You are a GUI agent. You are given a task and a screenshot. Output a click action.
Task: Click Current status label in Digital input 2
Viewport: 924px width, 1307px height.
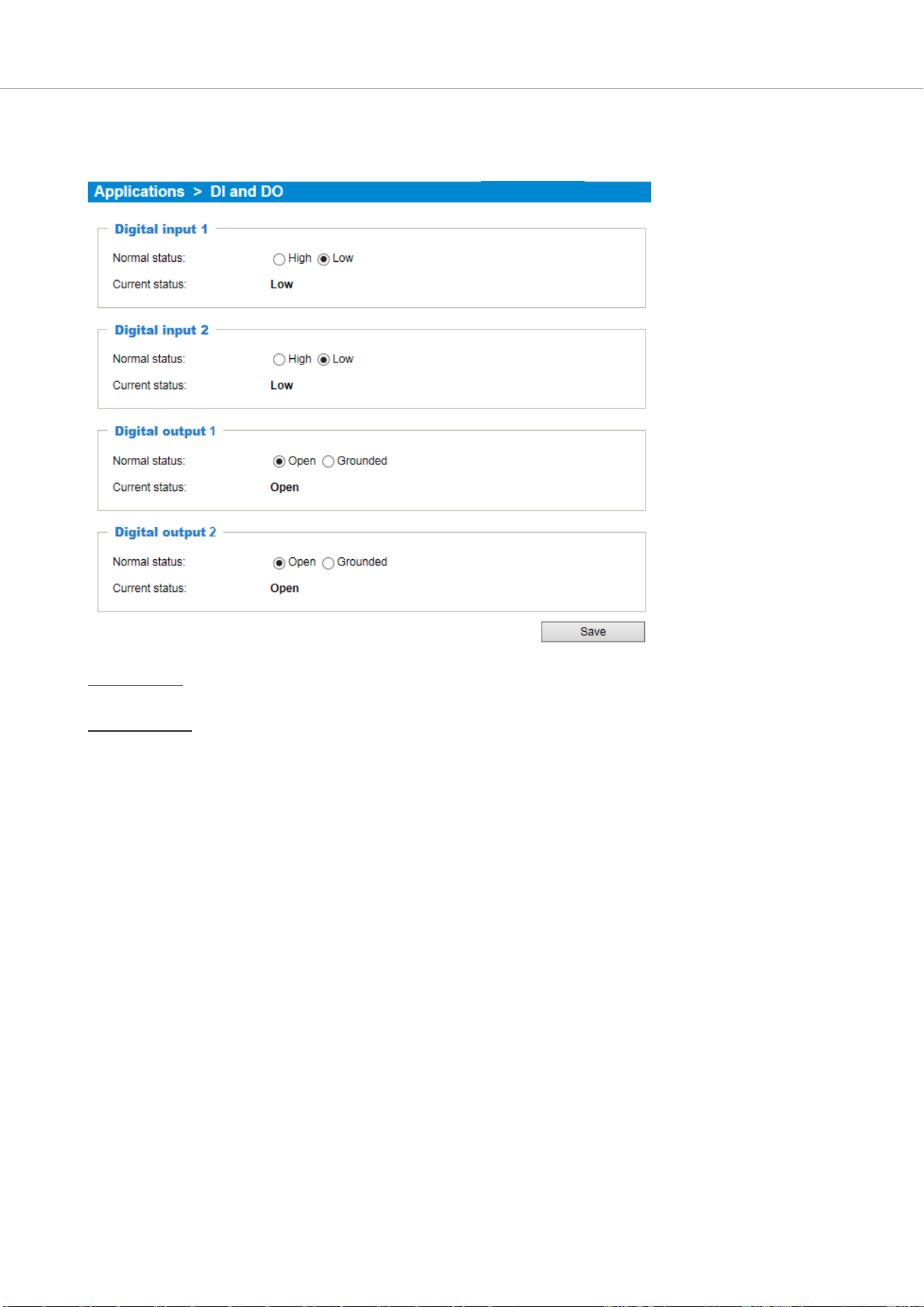click(149, 385)
